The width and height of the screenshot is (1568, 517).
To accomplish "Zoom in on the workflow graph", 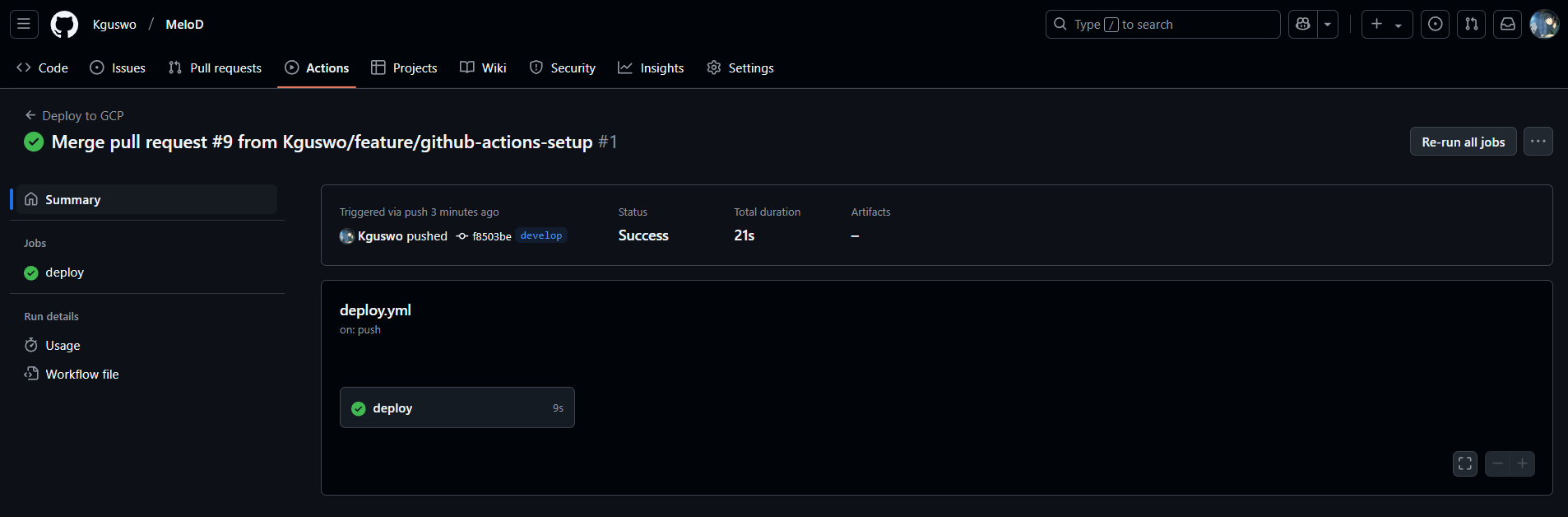I will [x=1523, y=464].
